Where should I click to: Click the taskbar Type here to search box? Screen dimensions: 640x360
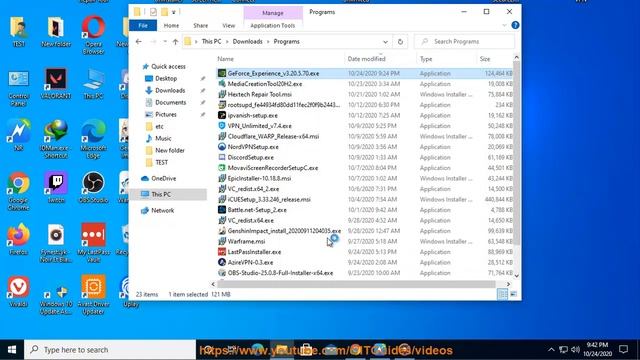(110, 350)
